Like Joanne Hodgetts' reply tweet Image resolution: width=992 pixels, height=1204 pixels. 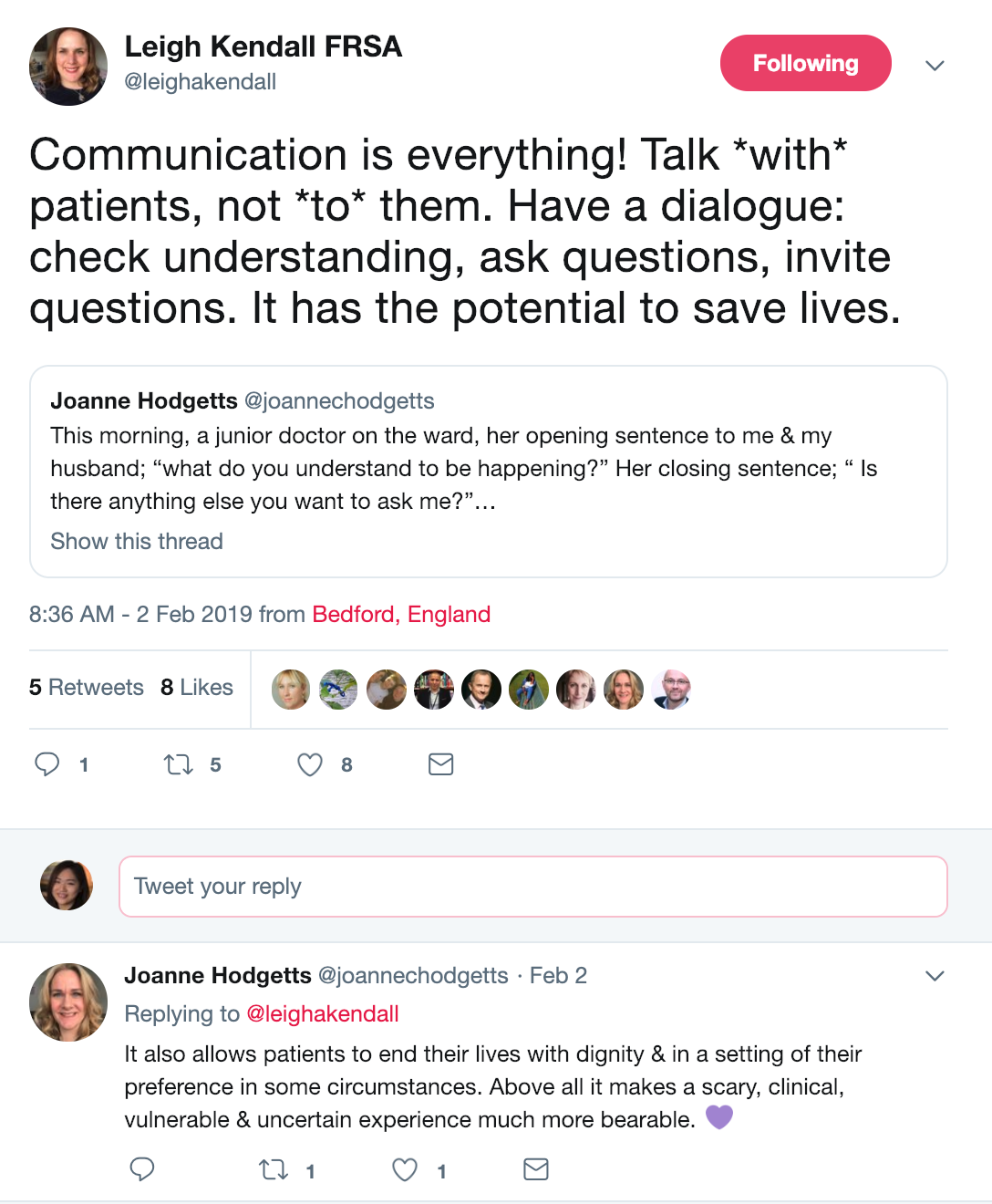coord(405,1169)
